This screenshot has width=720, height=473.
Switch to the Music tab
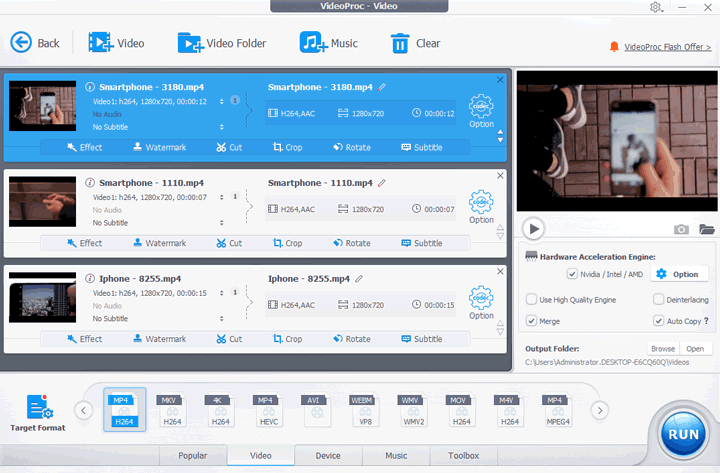[396, 456]
